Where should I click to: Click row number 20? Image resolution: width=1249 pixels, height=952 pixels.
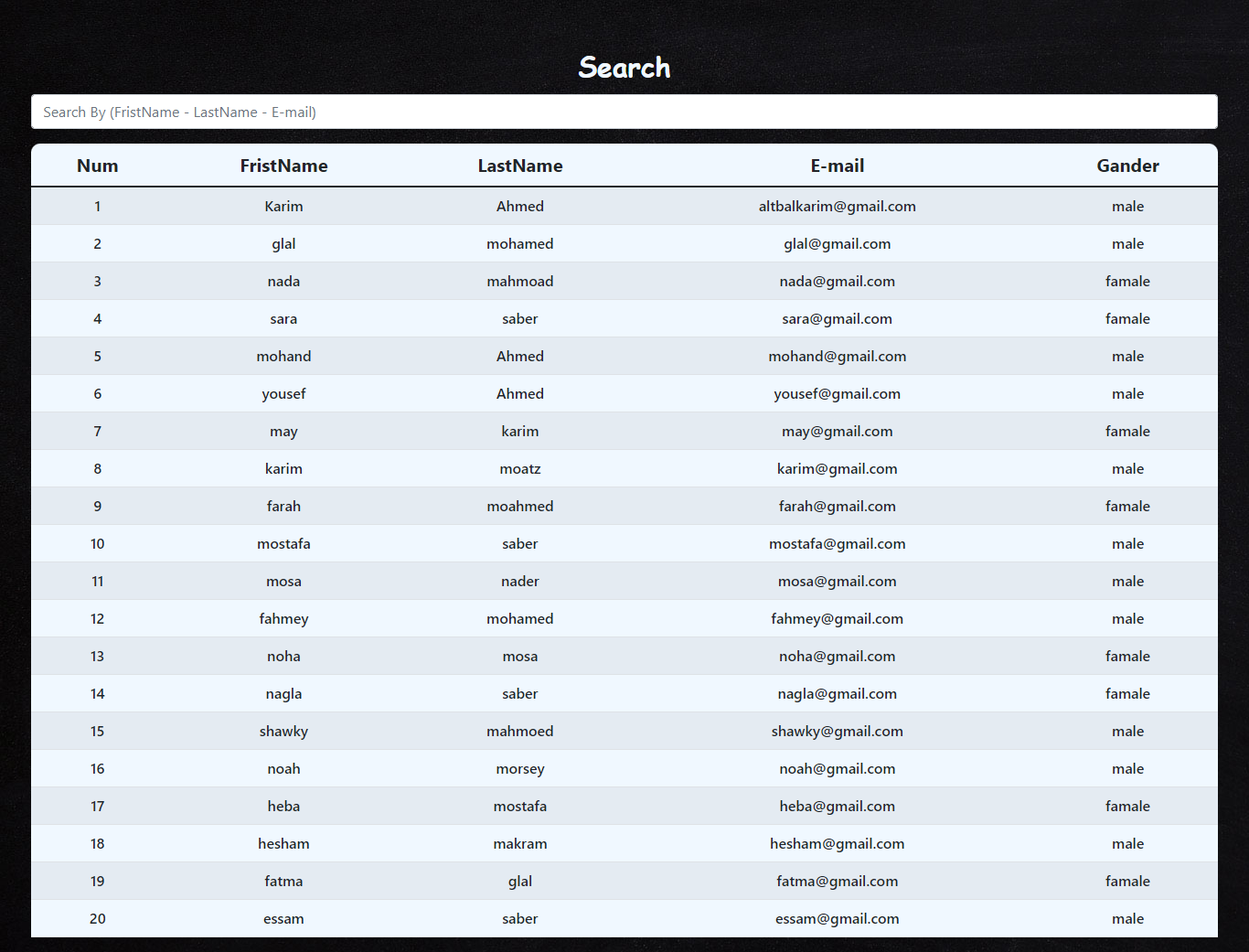pos(98,918)
